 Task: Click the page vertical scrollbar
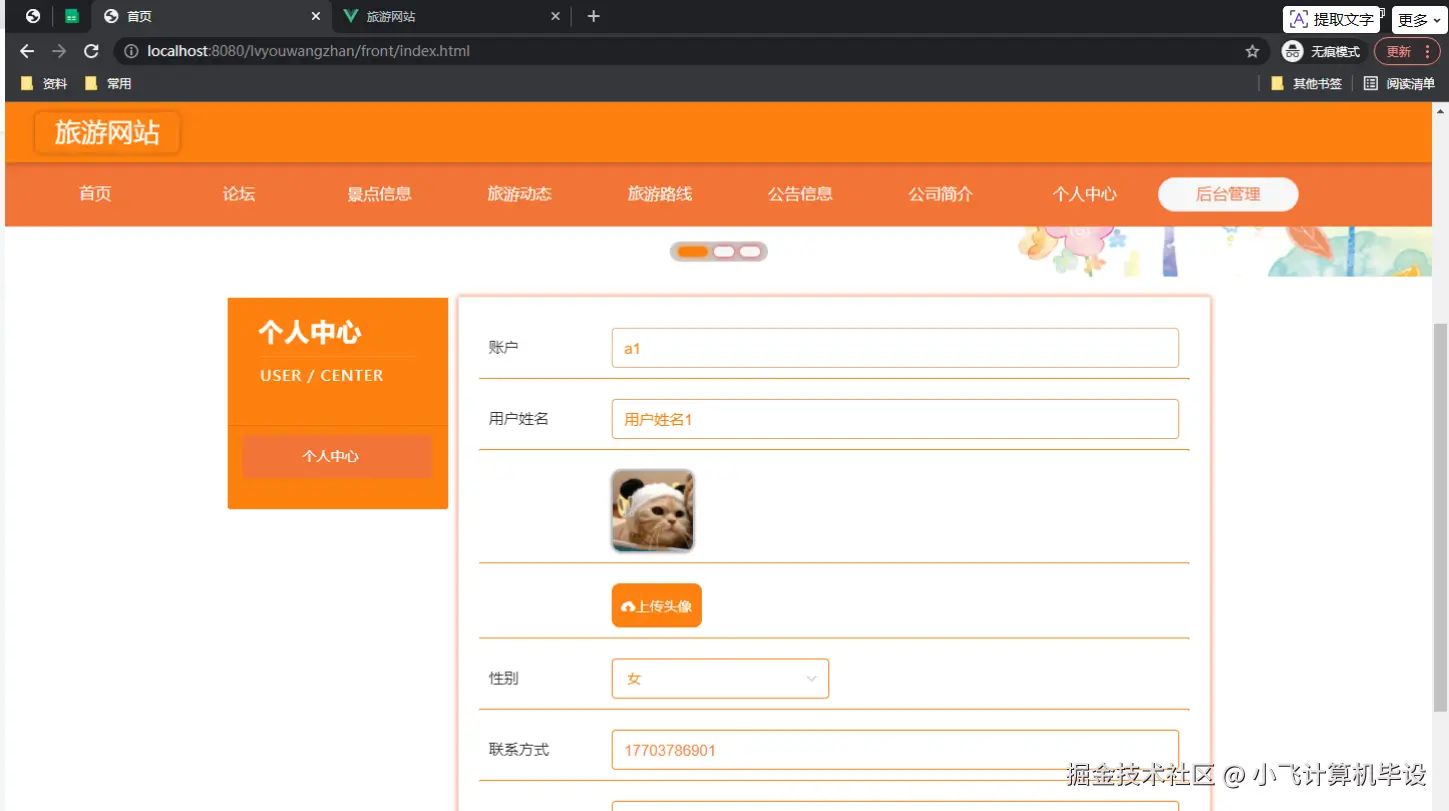(1440, 516)
